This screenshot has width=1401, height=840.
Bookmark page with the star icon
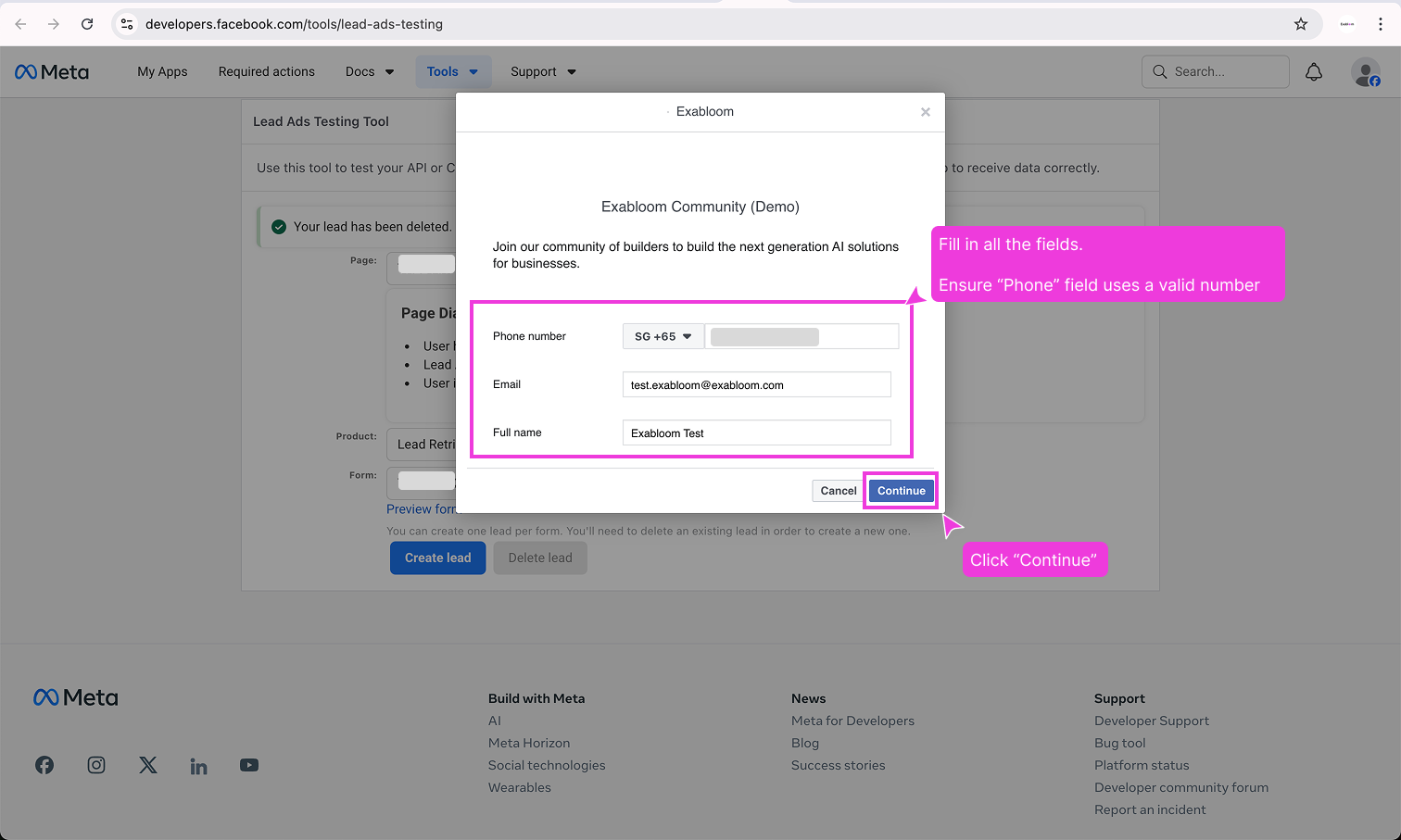point(1301,24)
